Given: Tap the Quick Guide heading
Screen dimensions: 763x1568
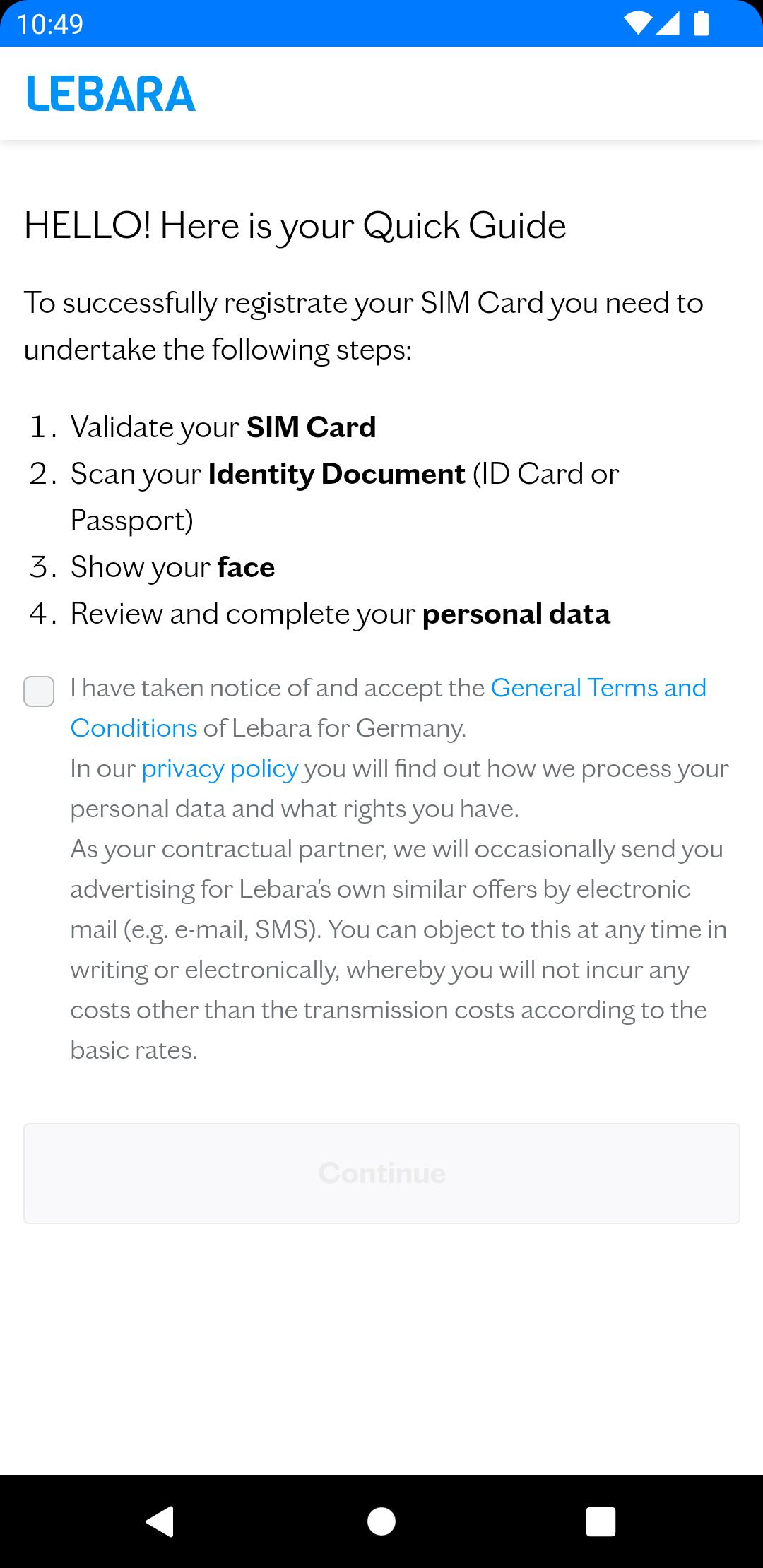Looking at the screenshot, I should tap(295, 226).
